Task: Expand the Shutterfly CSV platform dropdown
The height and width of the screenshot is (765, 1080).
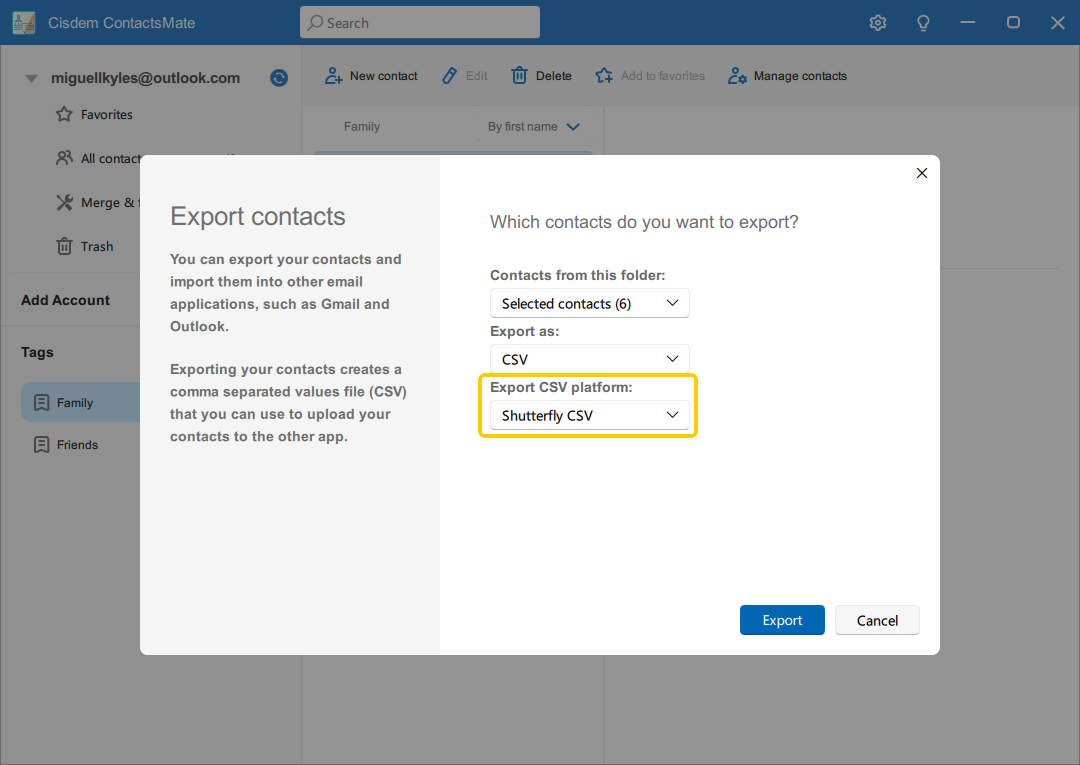Action: (x=589, y=416)
